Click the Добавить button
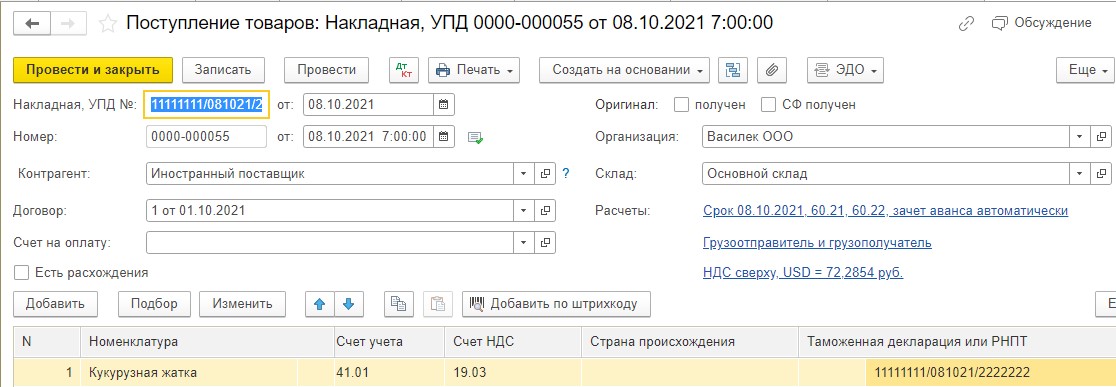 (x=56, y=304)
